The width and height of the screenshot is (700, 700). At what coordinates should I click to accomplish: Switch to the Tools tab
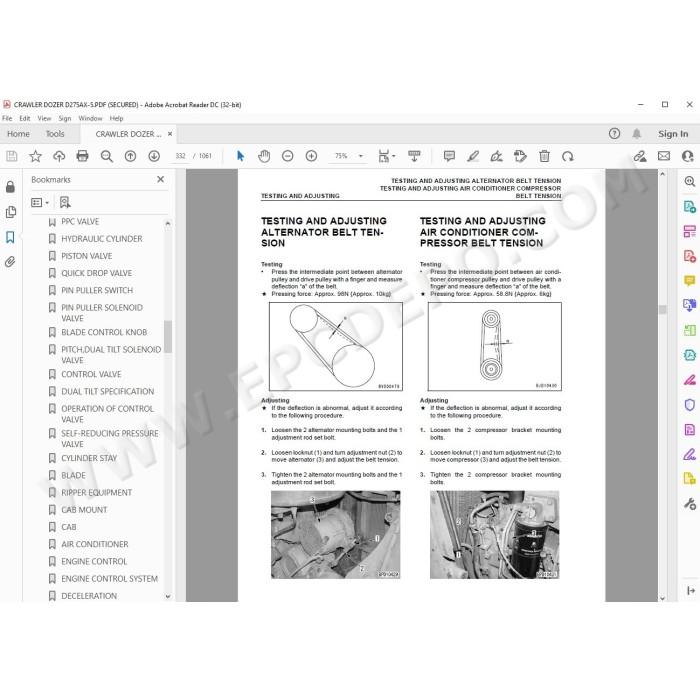pyautogui.click(x=55, y=133)
